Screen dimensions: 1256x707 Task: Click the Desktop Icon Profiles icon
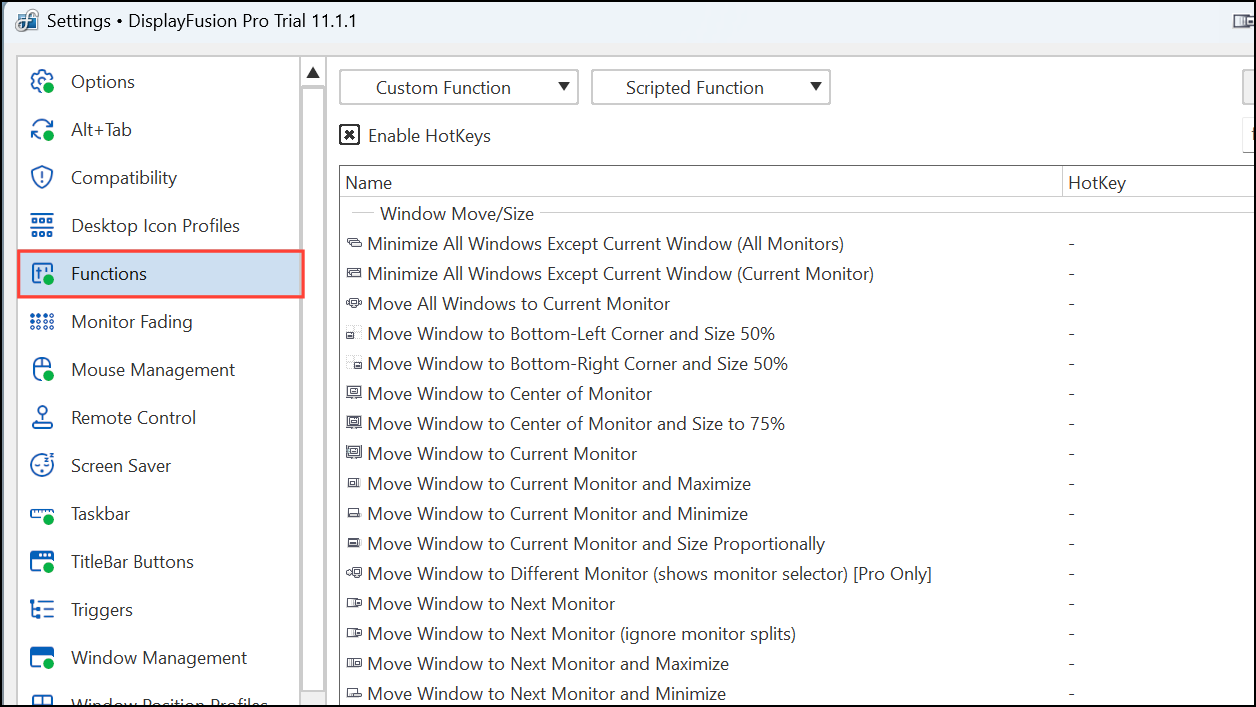pyautogui.click(x=42, y=226)
